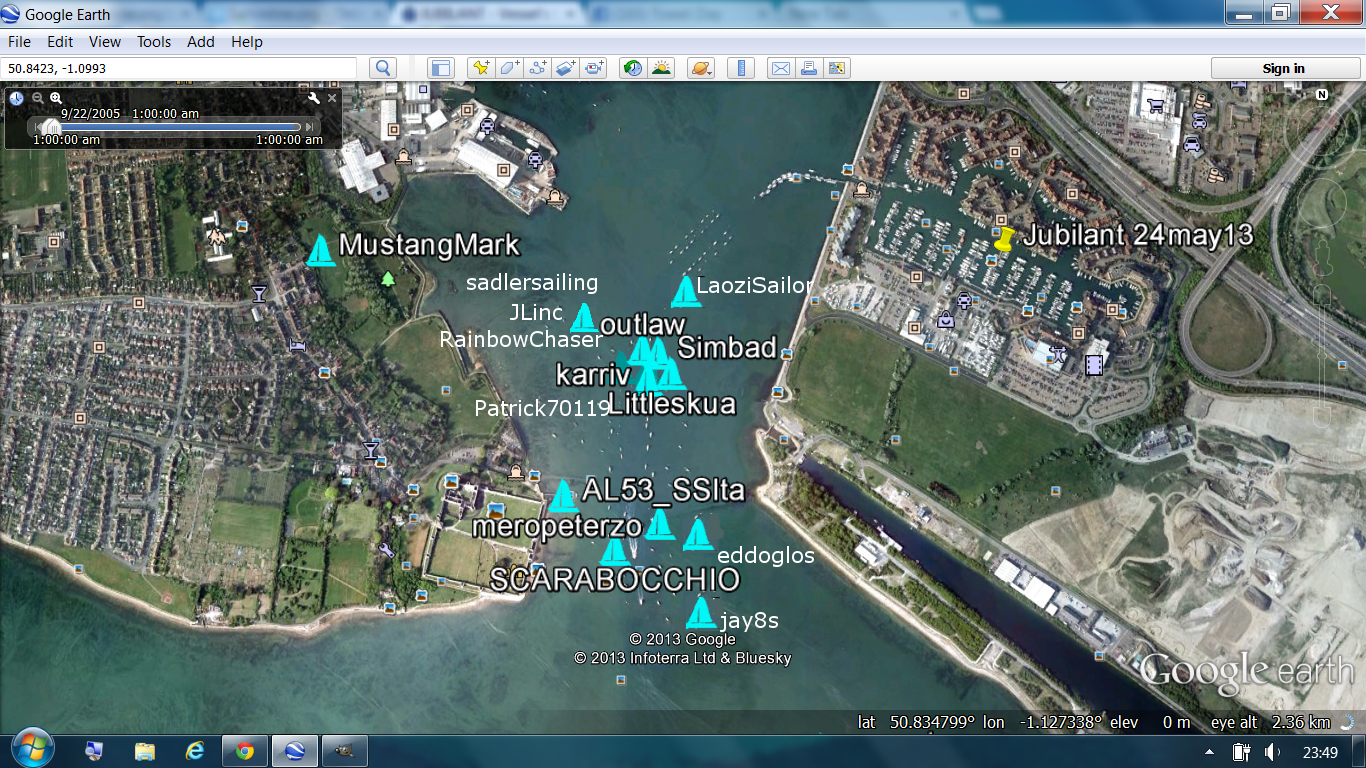The height and width of the screenshot is (768, 1366).
Task: Close the time slider panel
Action: [332, 98]
